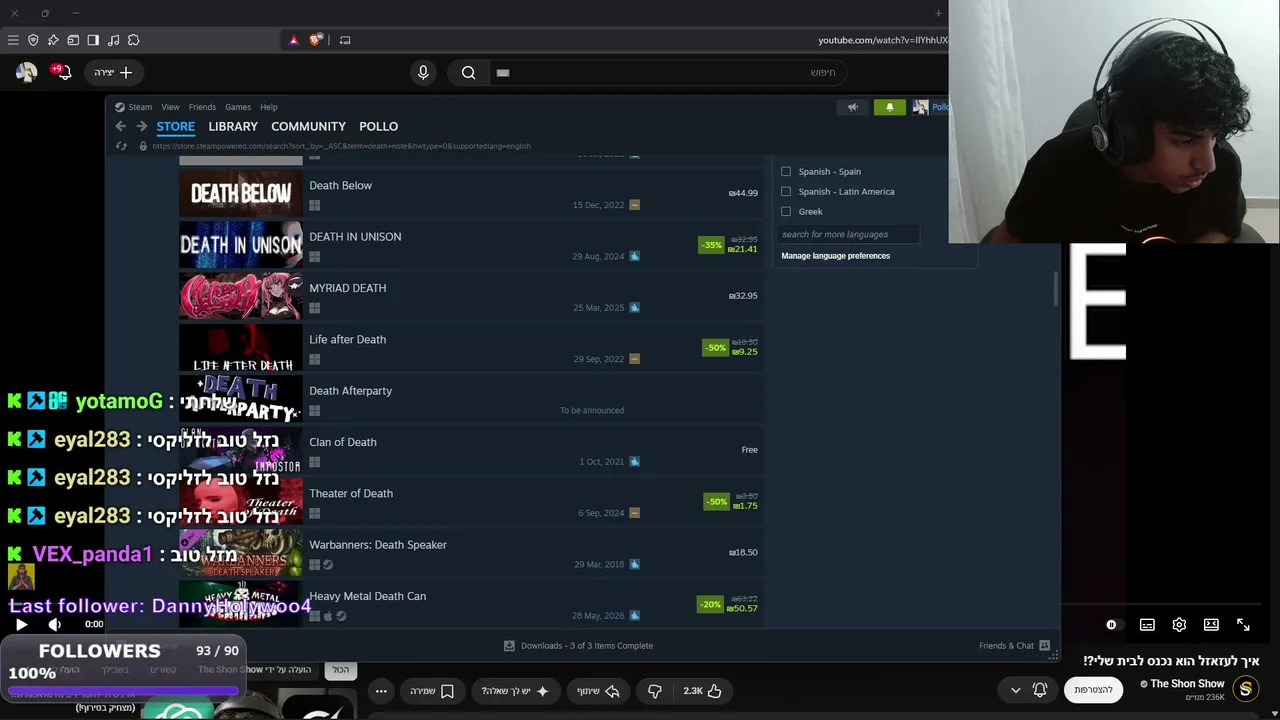1280x720 pixels.
Task: Save the video to a playlist
Action: 432,691
